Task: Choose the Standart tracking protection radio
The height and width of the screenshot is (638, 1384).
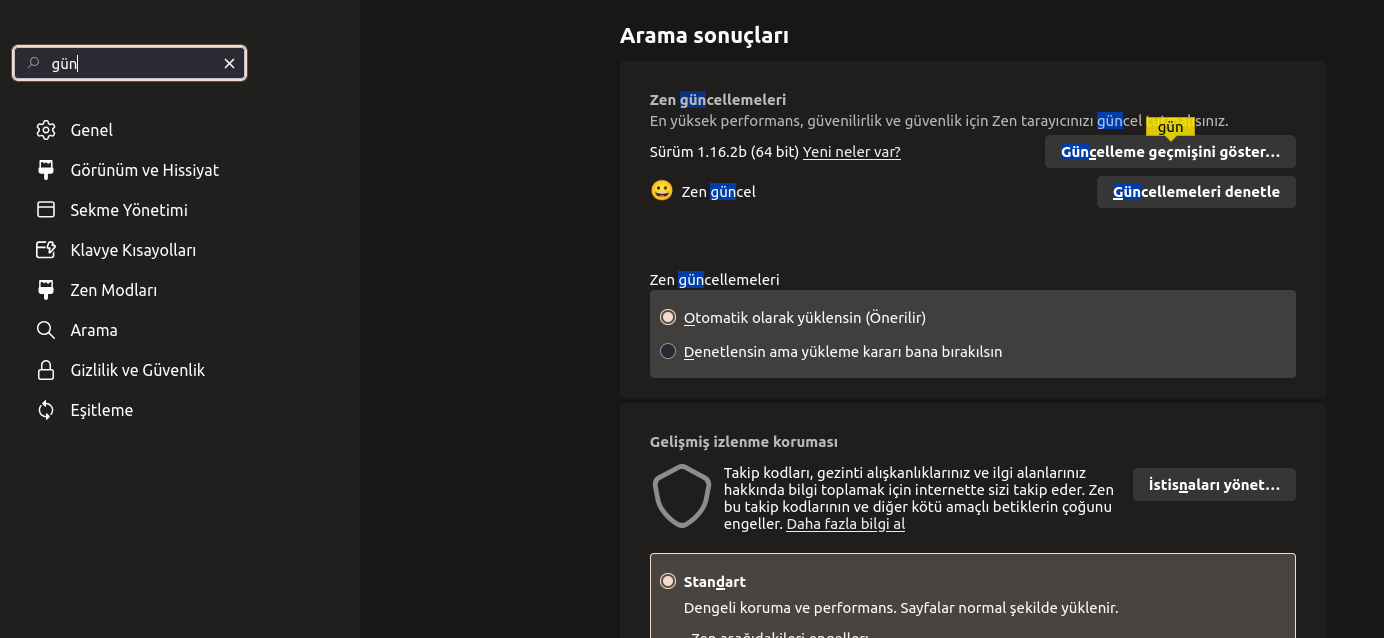Action: pyautogui.click(x=668, y=582)
